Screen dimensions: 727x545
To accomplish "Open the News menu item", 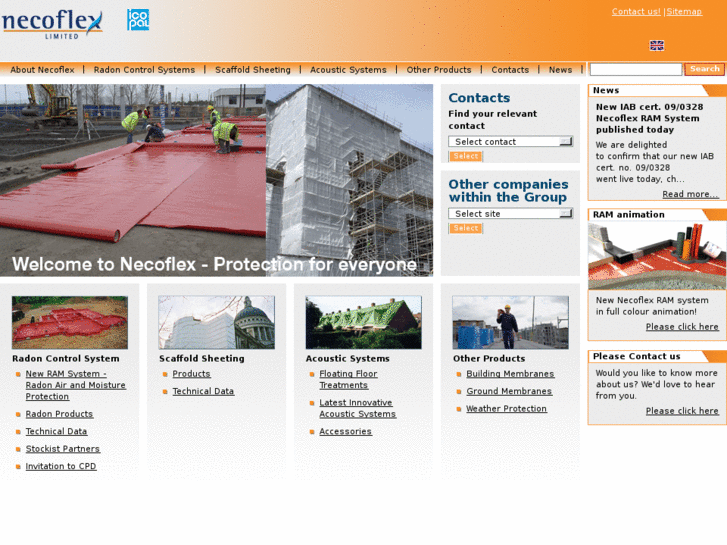I will coord(561,70).
